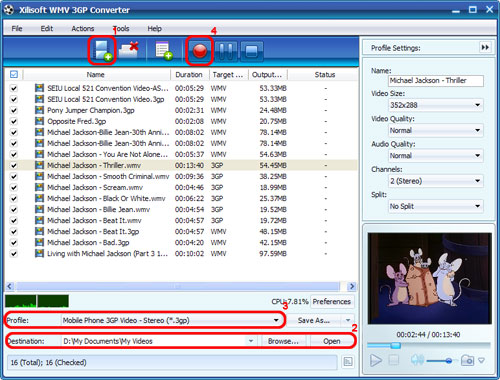The width and height of the screenshot is (500, 380).
Task: Play the preview video
Action: point(376,360)
